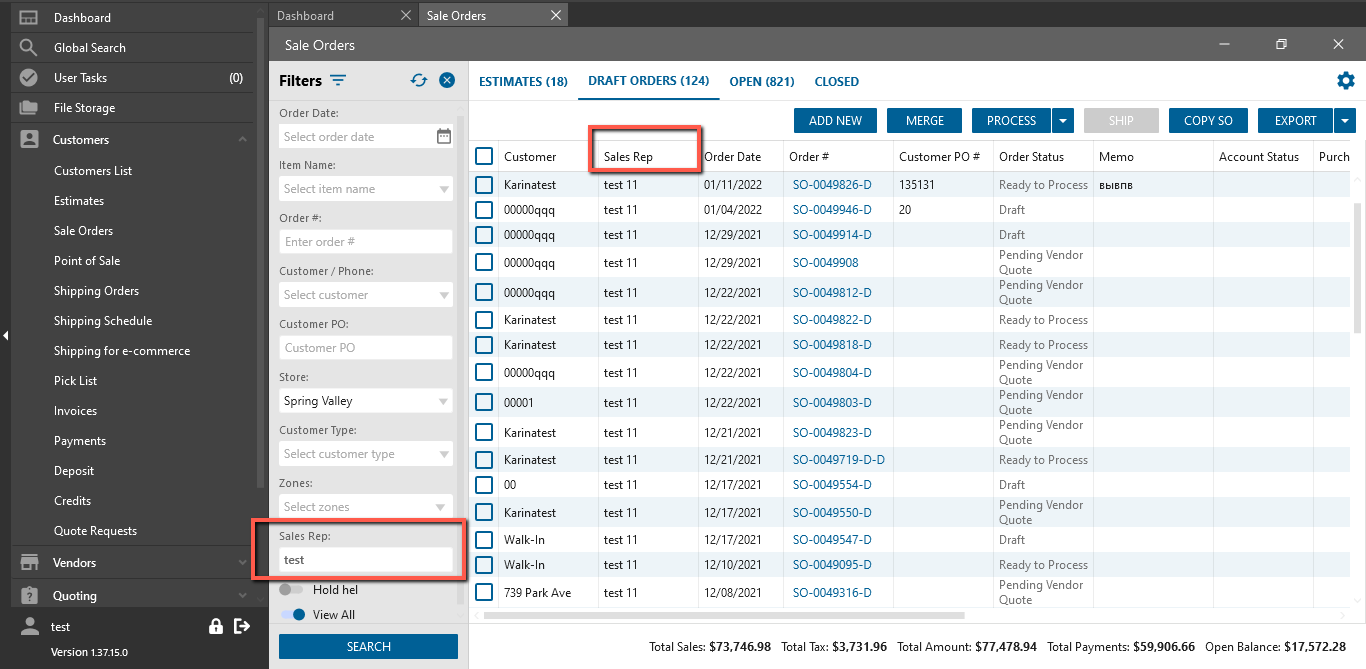
Task: Collapse the Customers section in sidebar
Action: tap(242, 140)
